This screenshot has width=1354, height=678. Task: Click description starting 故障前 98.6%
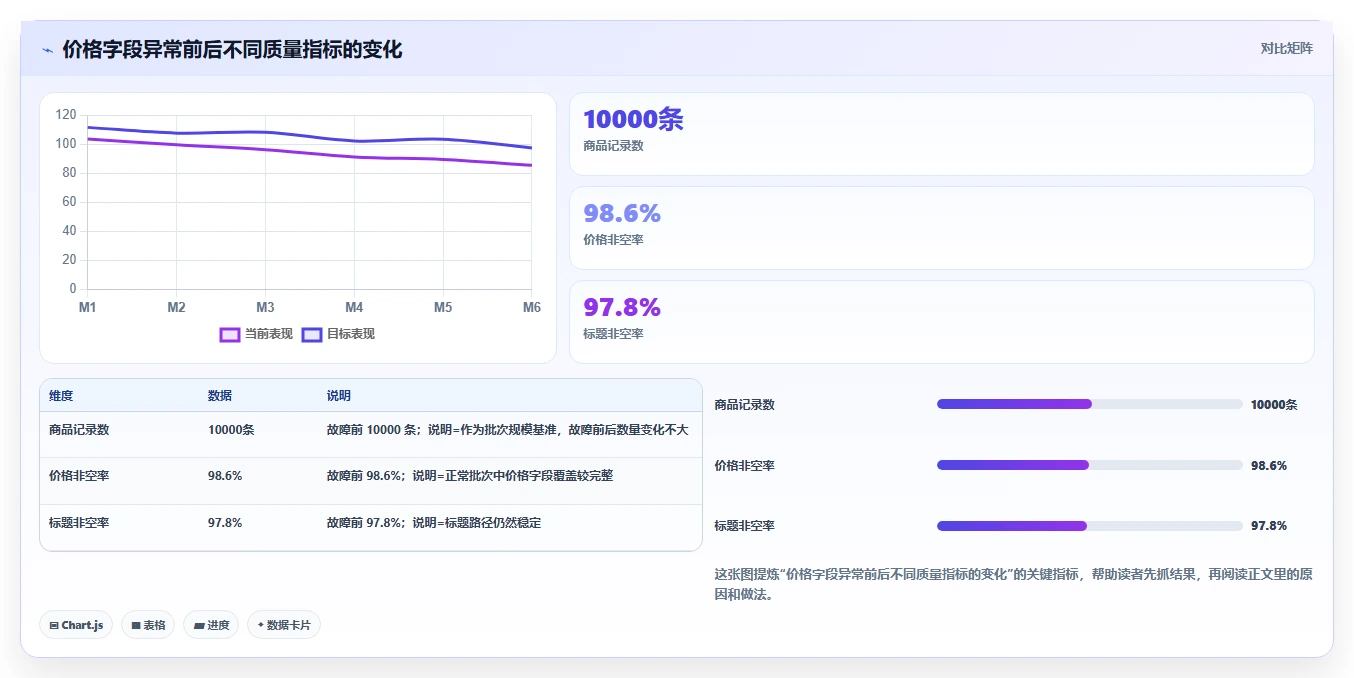click(x=470, y=475)
